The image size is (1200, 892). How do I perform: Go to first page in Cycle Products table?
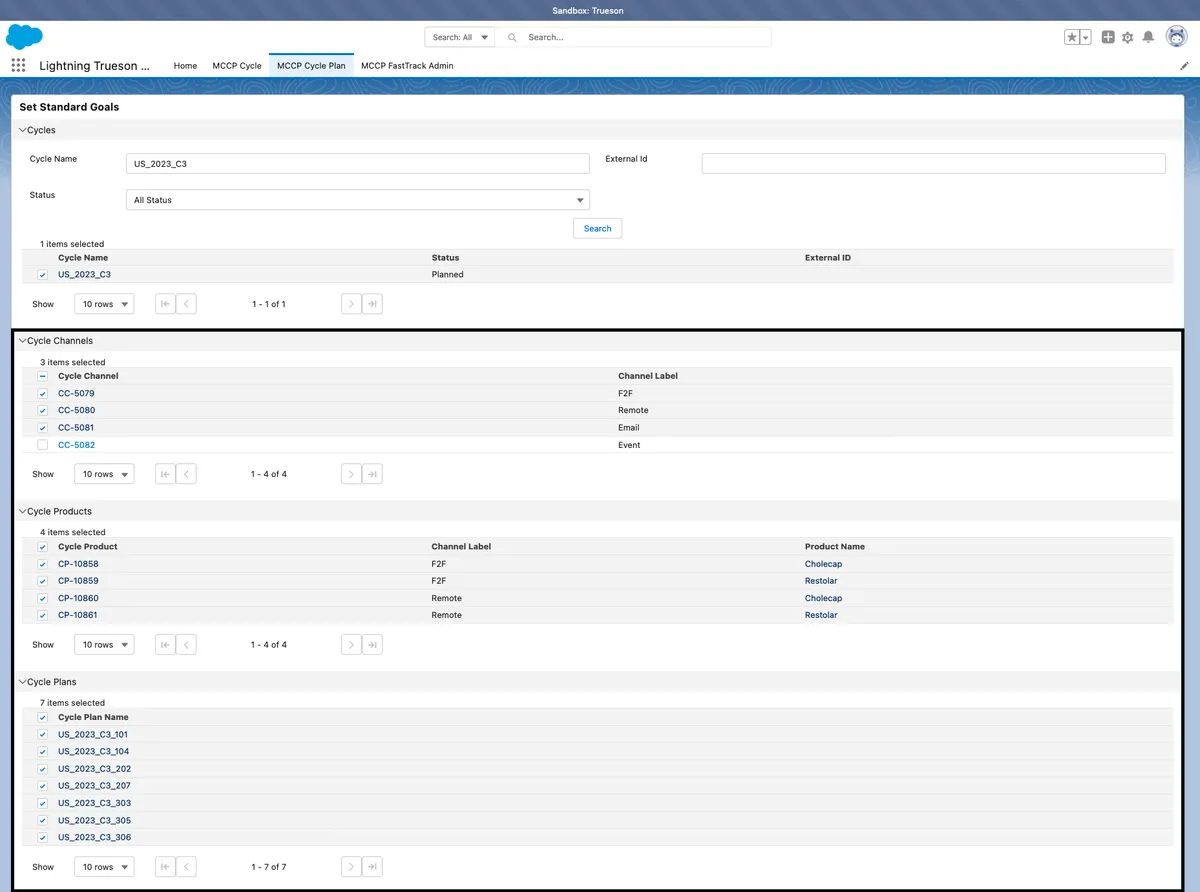(165, 644)
